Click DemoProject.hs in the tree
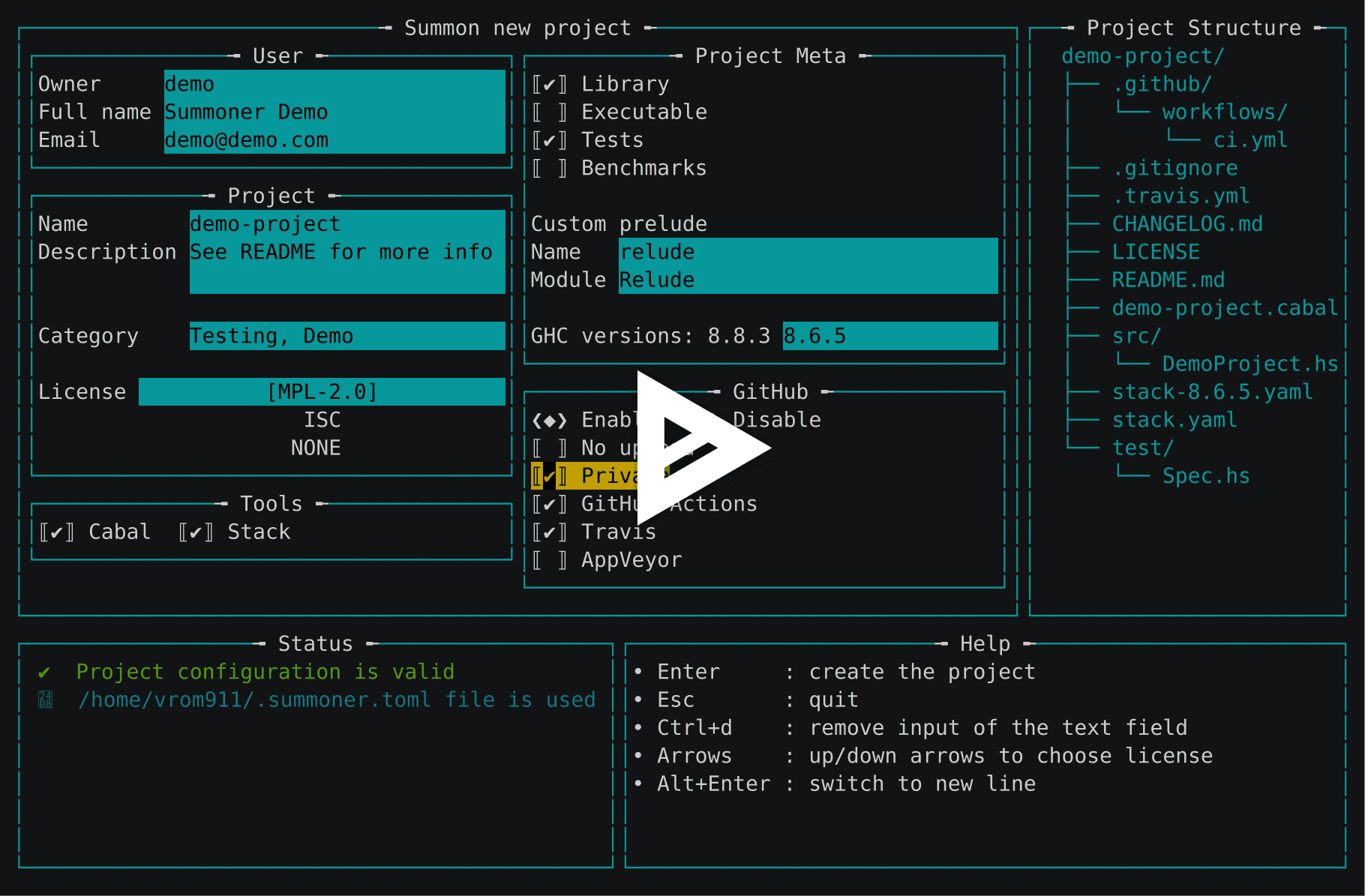Viewport: 1365px width, 896px height. 1250,364
